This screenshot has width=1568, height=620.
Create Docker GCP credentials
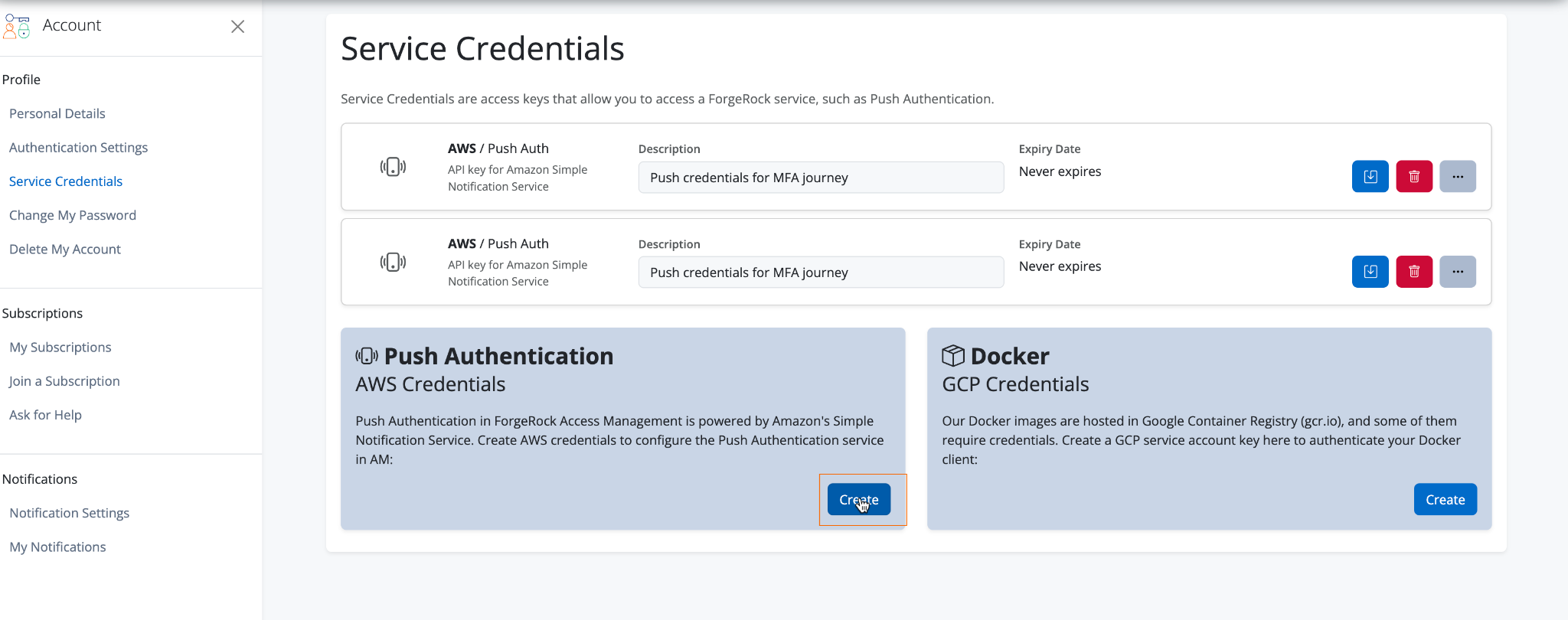coord(1445,500)
